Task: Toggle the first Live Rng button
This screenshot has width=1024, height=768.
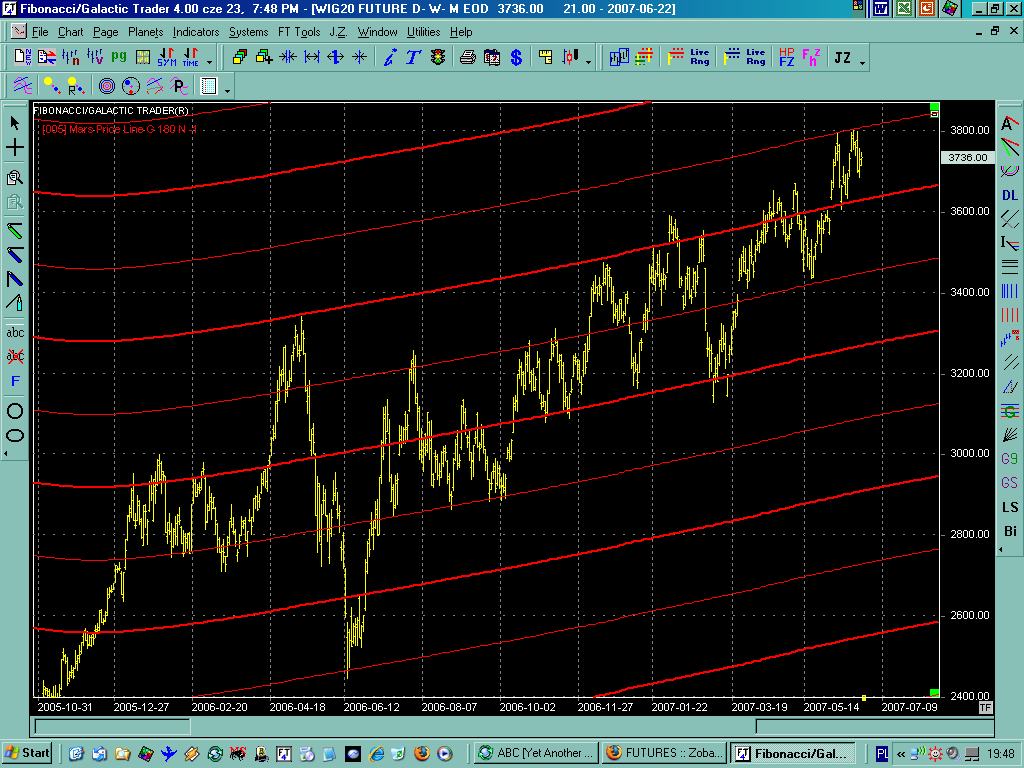Action: tap(699, 57)
